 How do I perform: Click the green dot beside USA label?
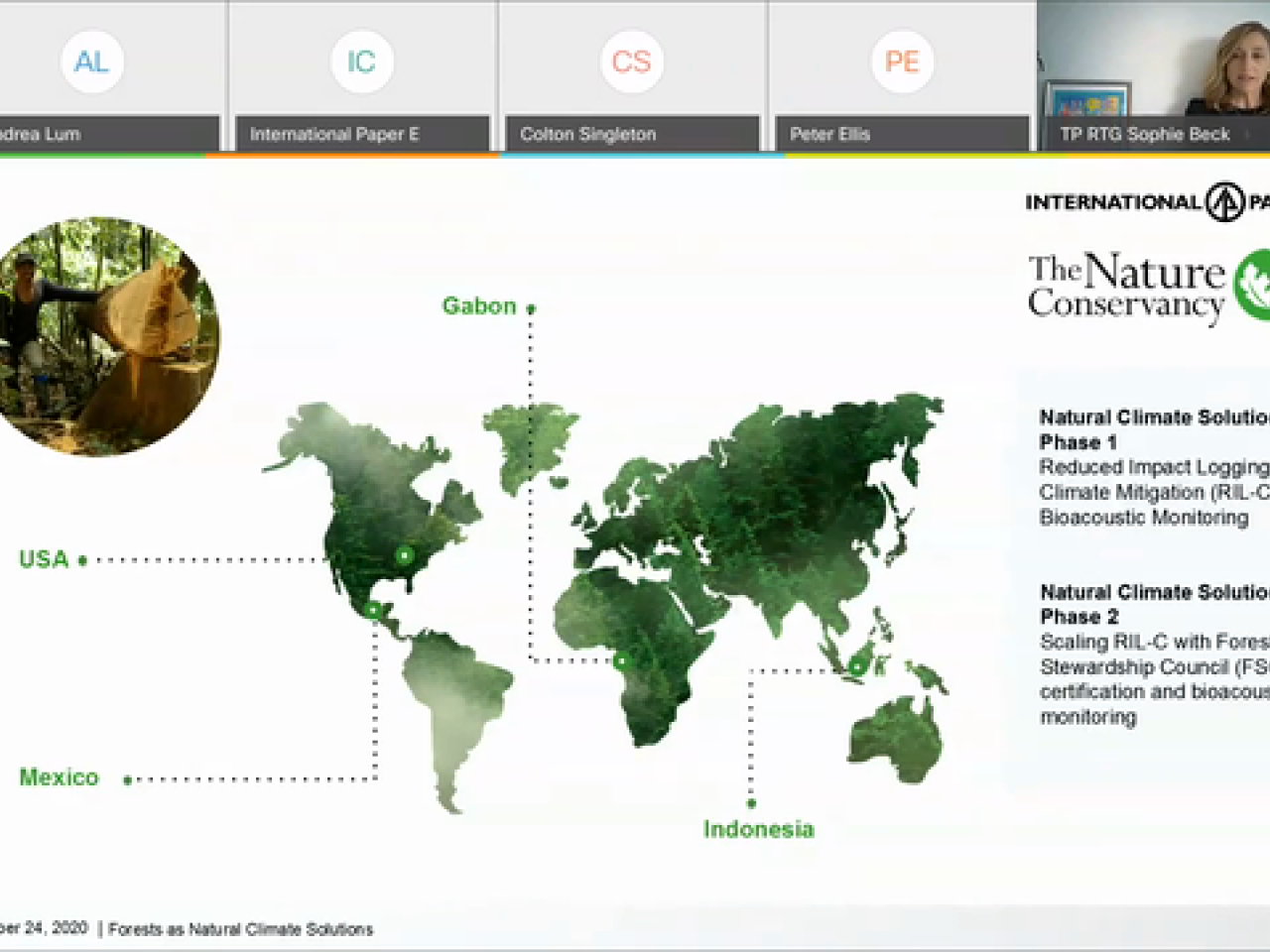coord(82,560)
